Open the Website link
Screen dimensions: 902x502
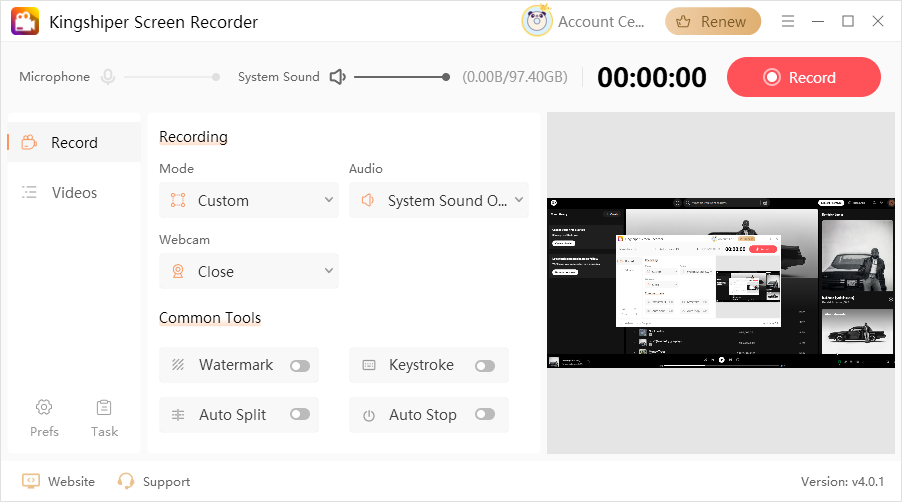click(x=71, y=481)
